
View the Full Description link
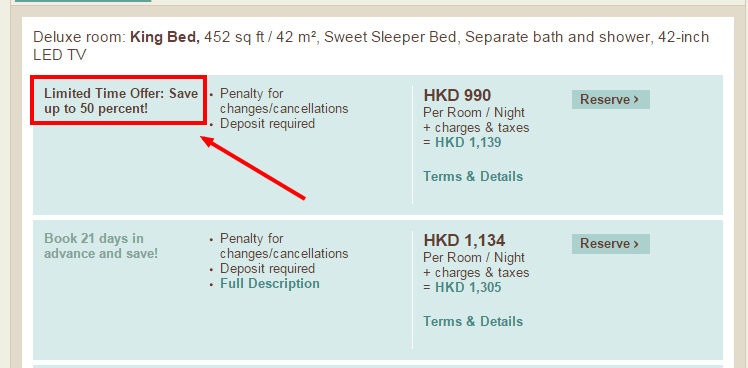pos(270,284)
